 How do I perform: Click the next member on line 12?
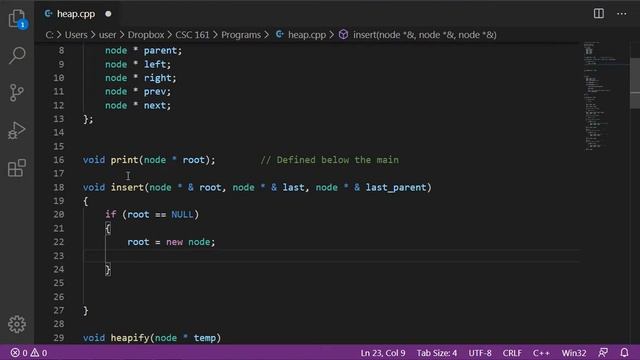pyautogui.click(x=155, y=105)
